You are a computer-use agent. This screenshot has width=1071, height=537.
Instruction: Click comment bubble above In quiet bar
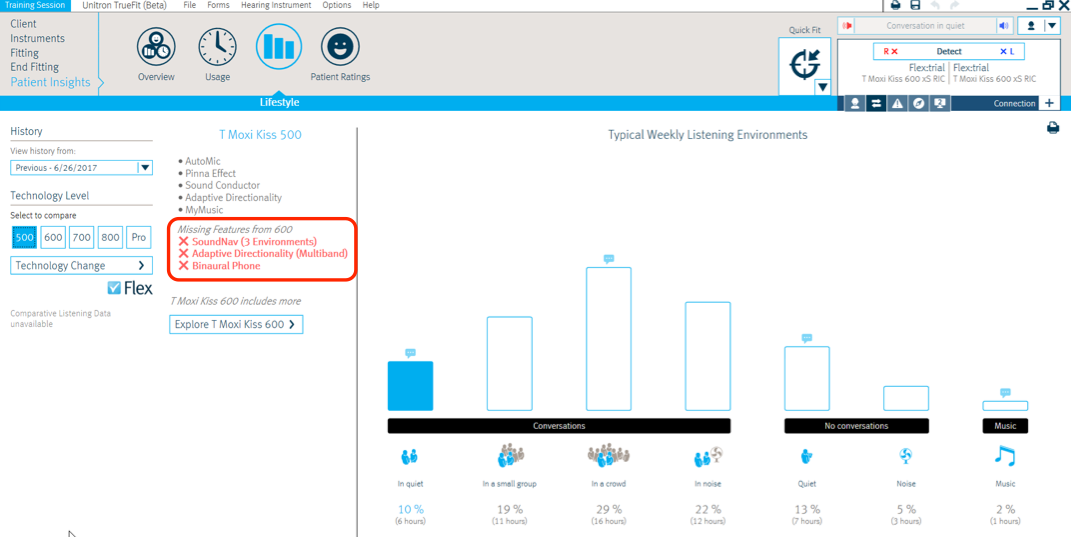click(x=410, y=353)
